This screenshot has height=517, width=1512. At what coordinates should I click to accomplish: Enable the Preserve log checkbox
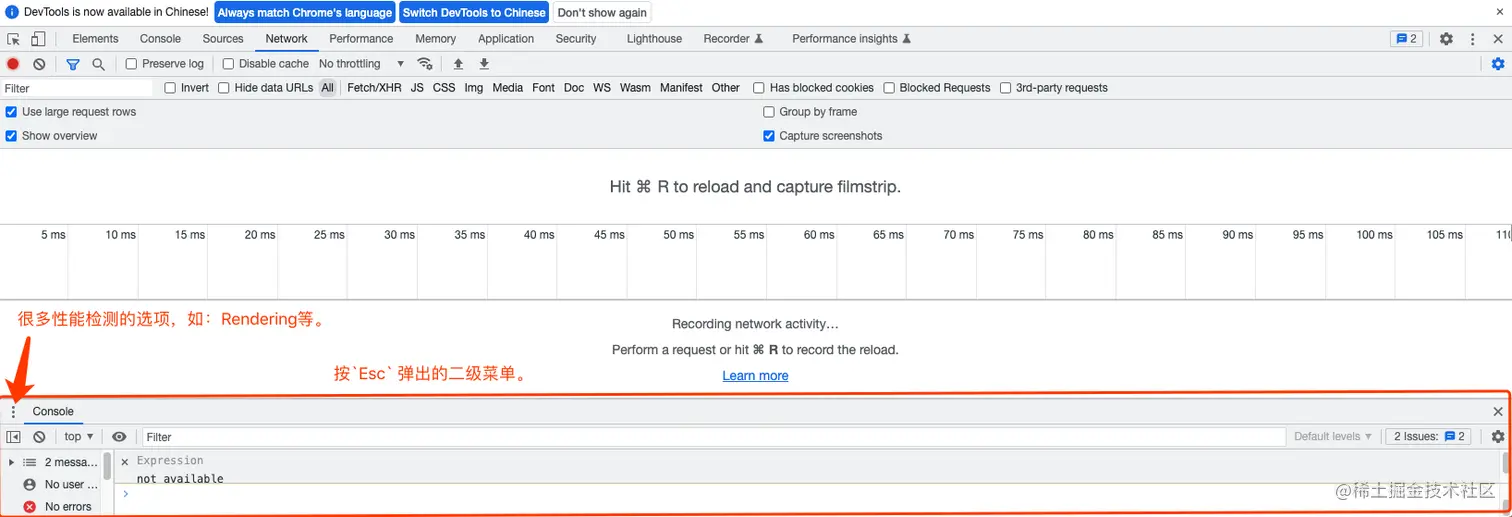[x=131, y=64]
